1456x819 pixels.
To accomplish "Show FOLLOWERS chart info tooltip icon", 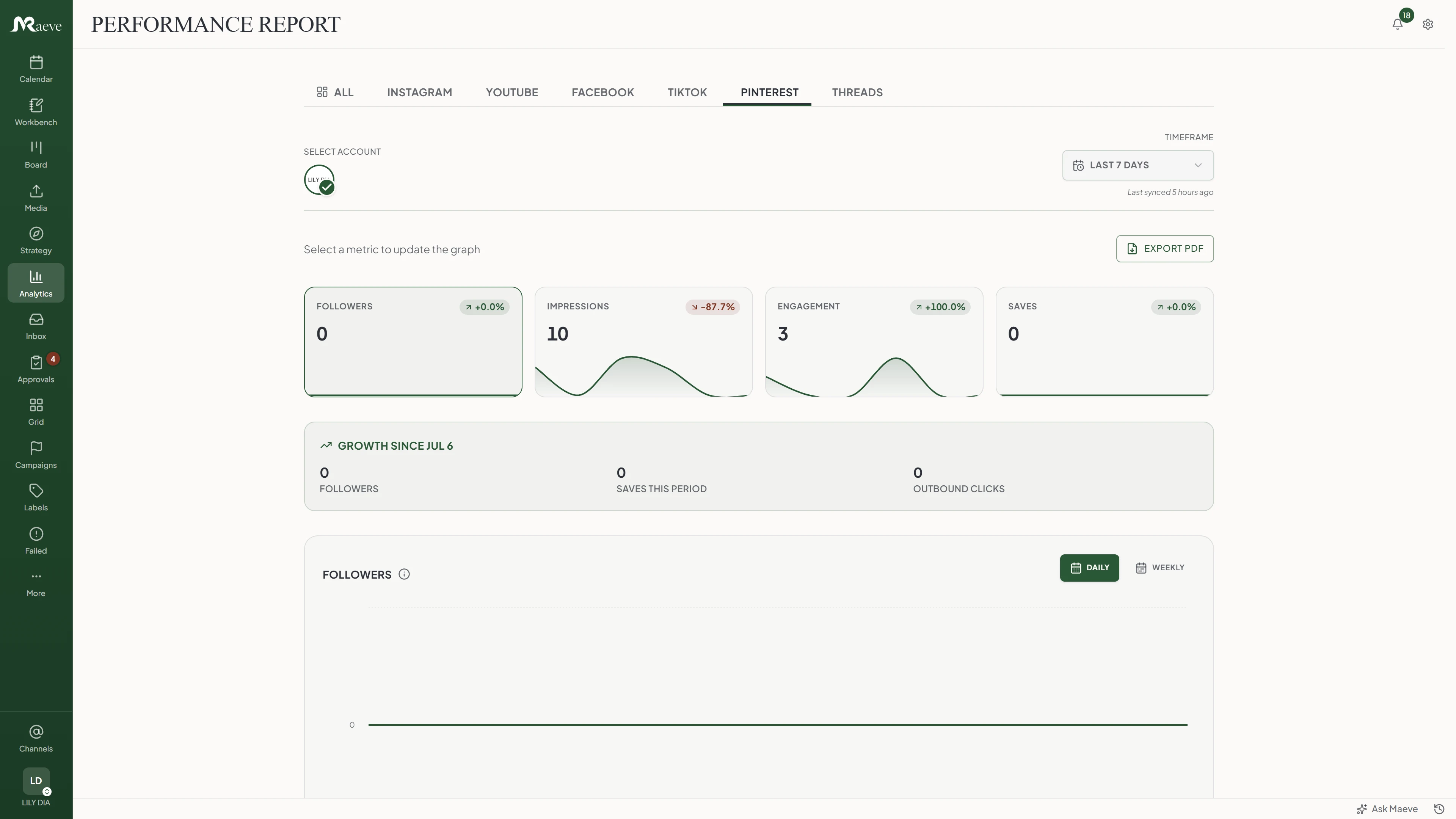I will [x=404, y=574].
